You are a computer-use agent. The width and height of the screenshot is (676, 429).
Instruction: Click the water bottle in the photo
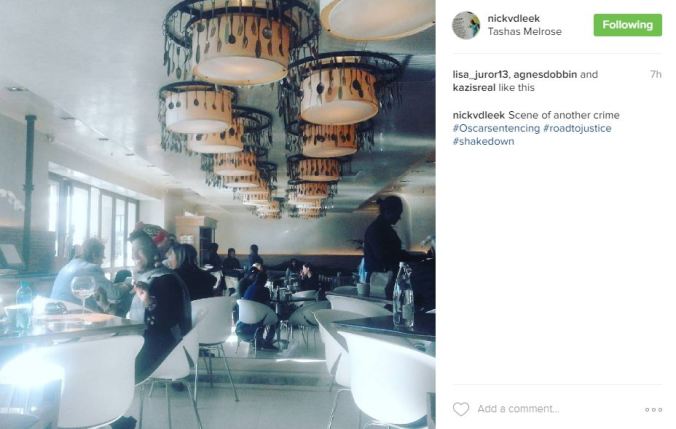click(x=403, y=297)
